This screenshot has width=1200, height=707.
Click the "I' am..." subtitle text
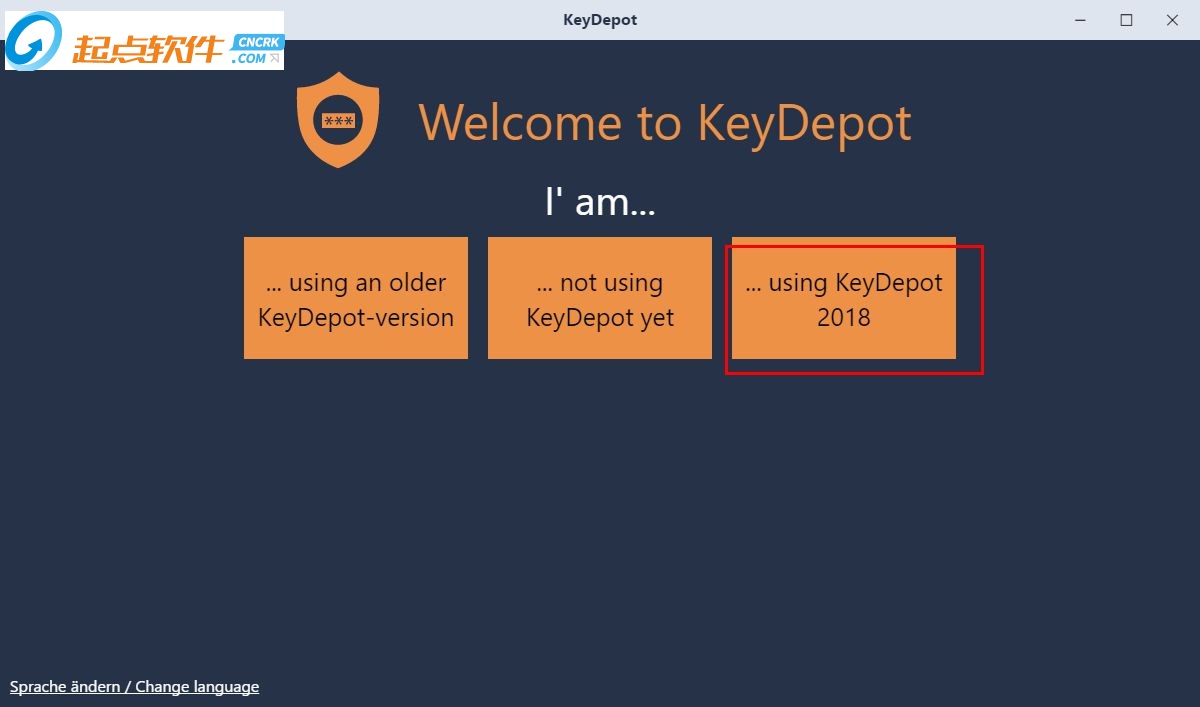click(x=600, y=202)
